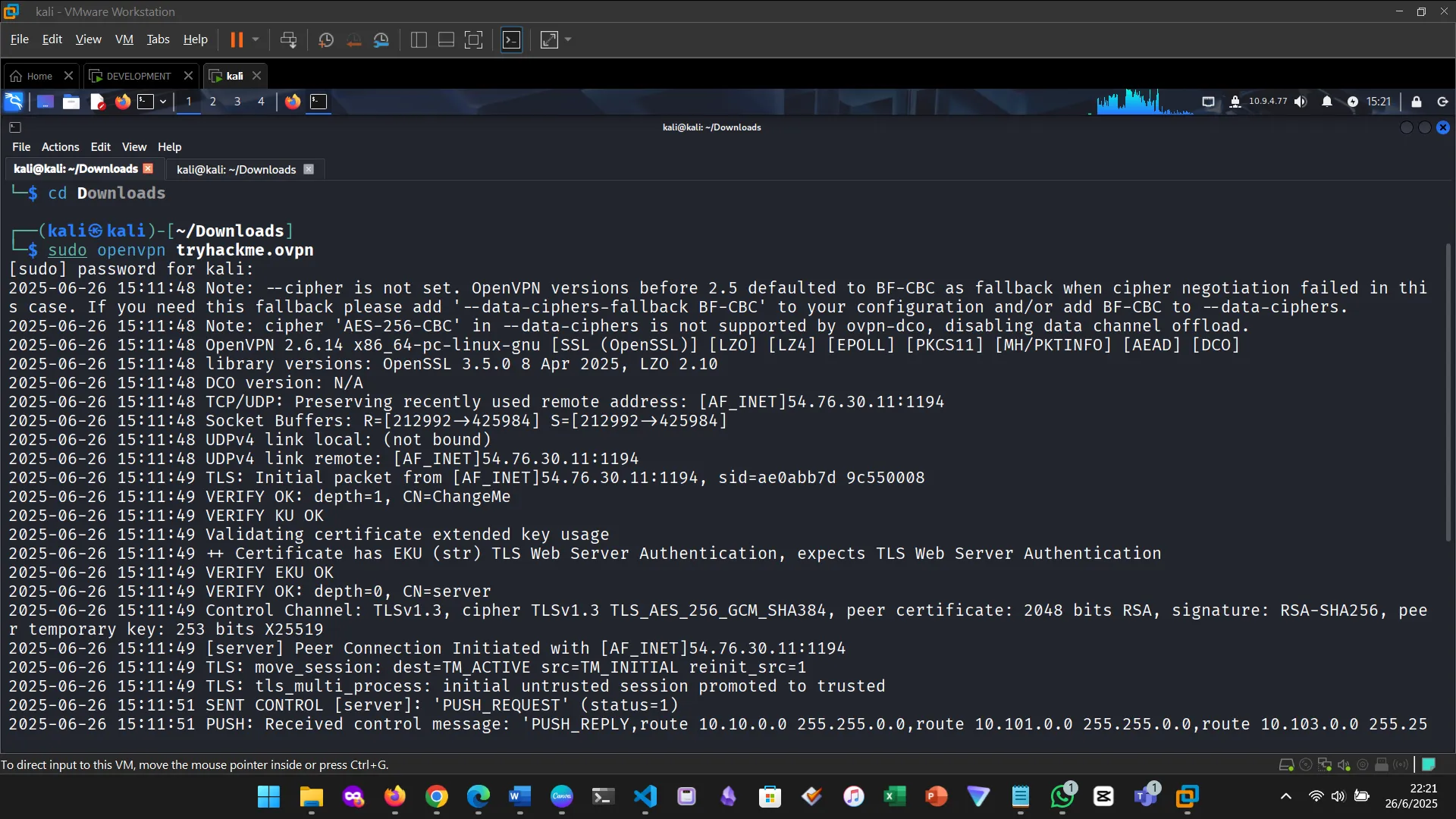Open the Actions menu in the terminal window

click(x=60, y=146)
